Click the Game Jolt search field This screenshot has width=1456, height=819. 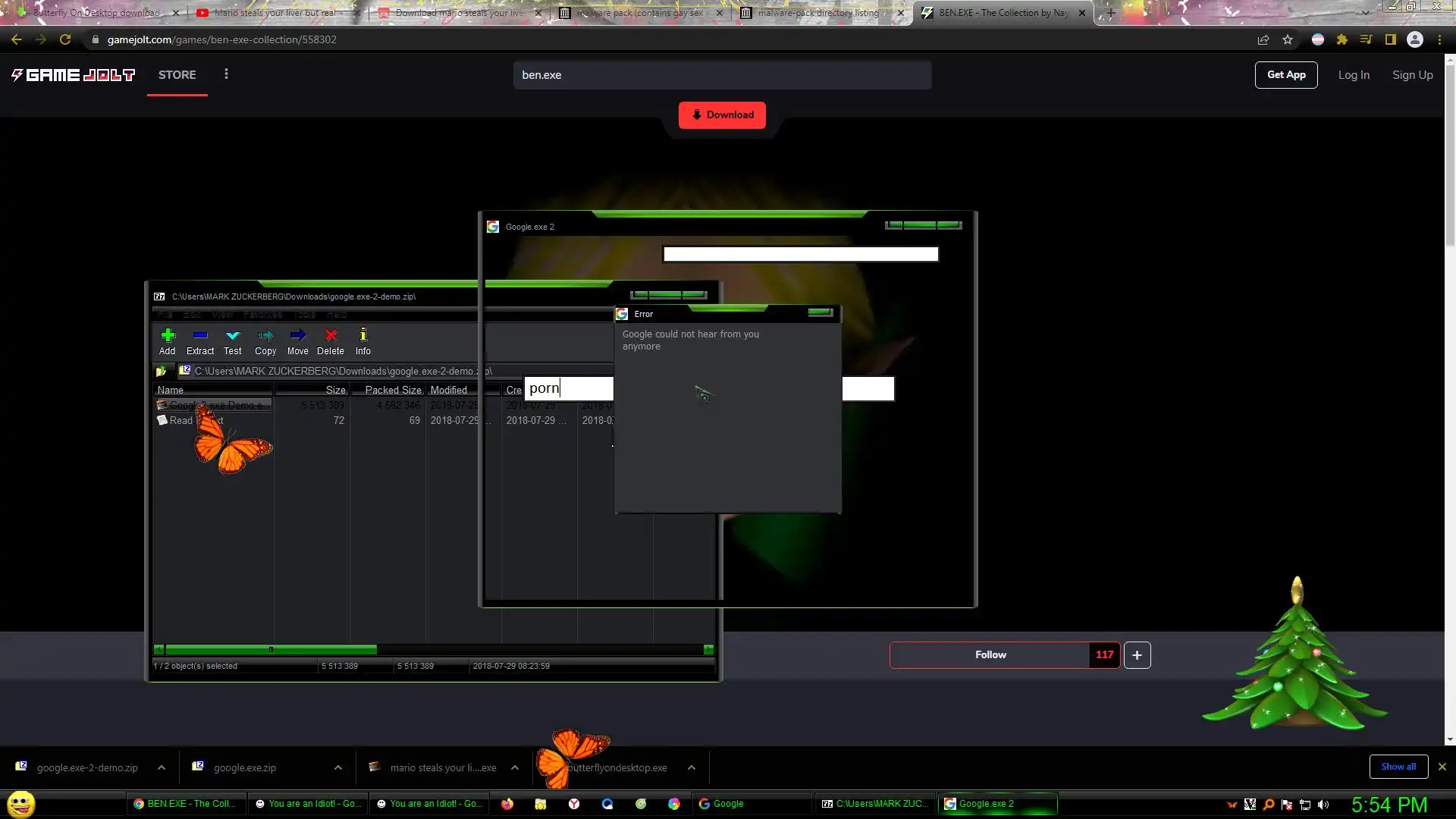click(x=722, y=75)
